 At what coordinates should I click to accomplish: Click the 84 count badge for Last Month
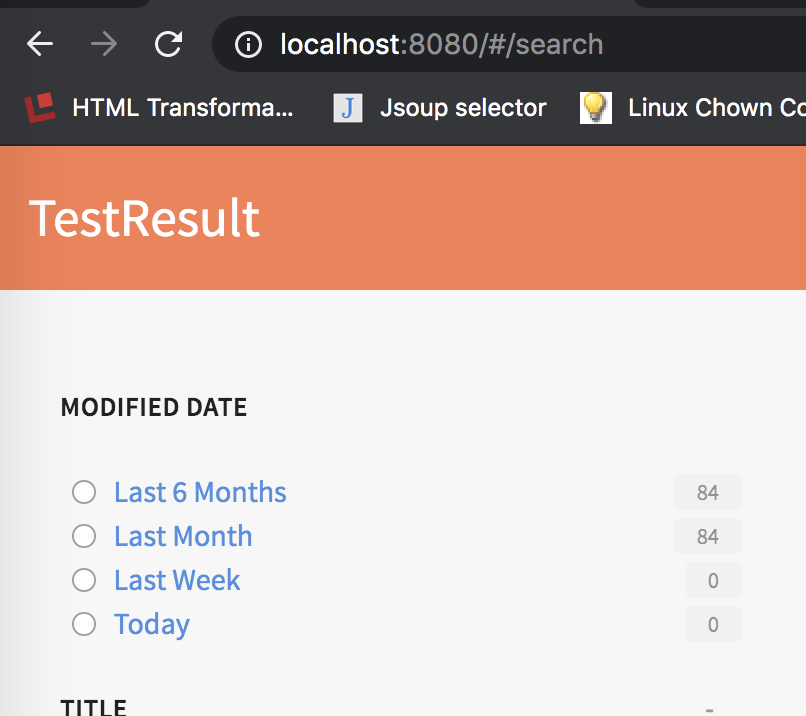tap(708, 537)
